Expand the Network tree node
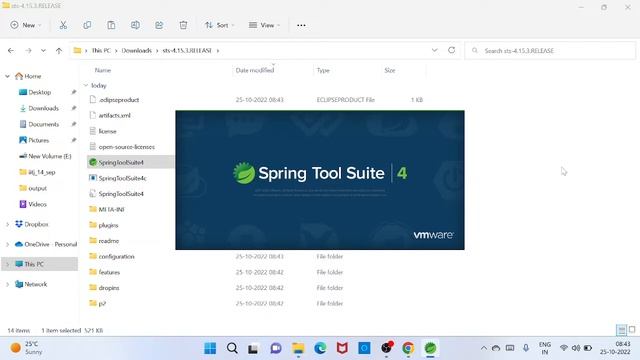640x360 pixels. (x=7, y=284)
